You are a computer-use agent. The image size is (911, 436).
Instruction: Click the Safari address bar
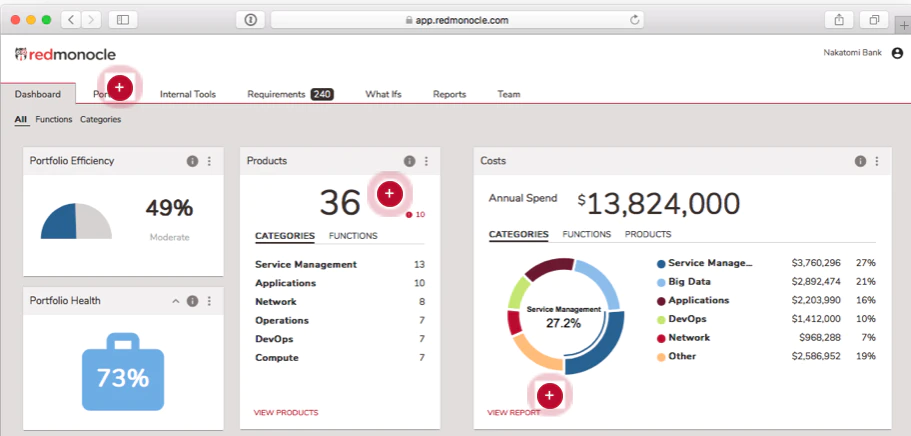(x=457, y=20)
